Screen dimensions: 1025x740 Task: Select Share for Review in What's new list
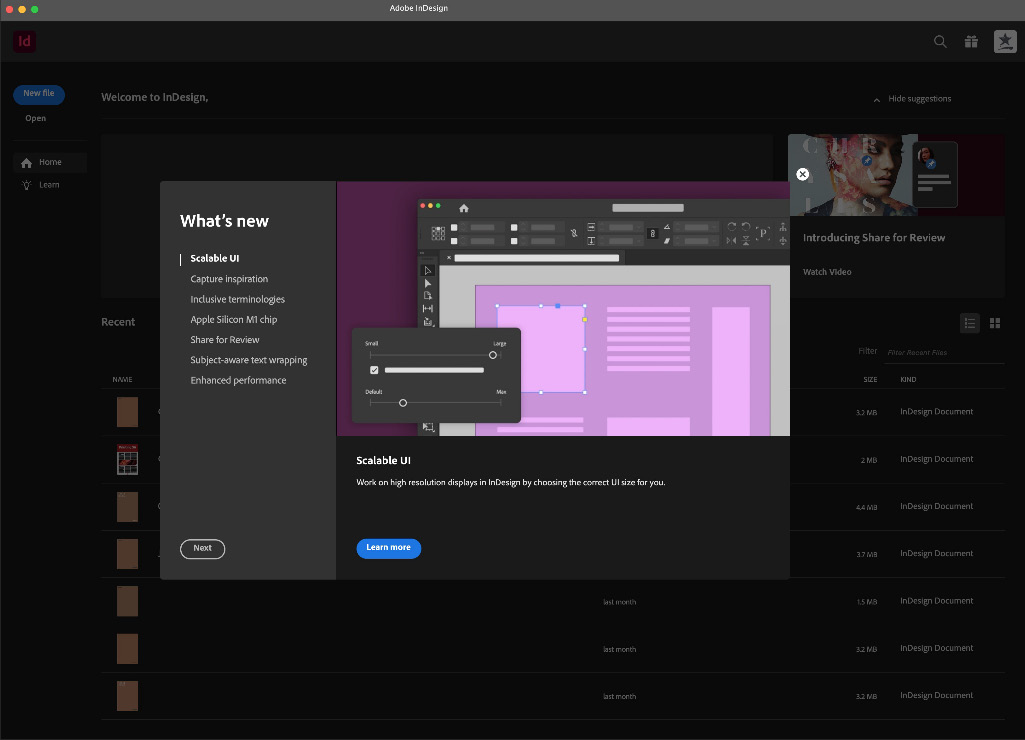click(224, 339)
